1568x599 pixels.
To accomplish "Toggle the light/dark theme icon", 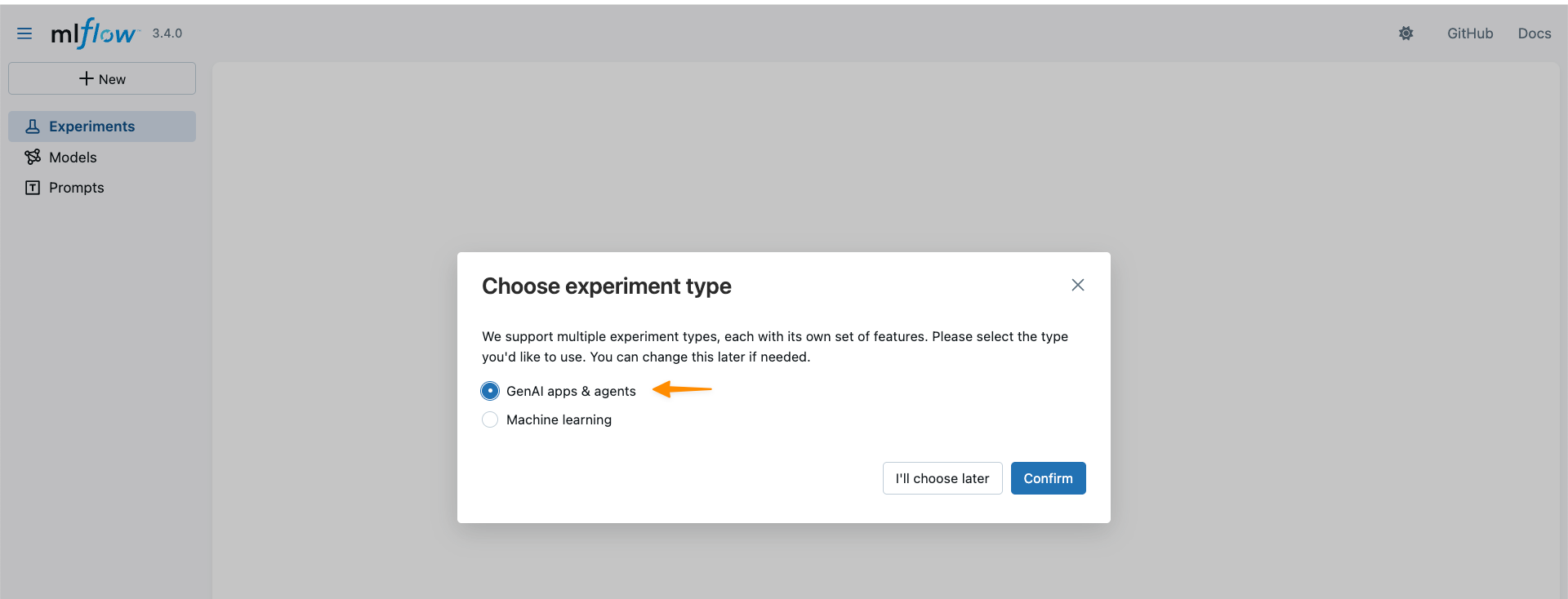I will pyautogui.click(x=1405, y=33).
